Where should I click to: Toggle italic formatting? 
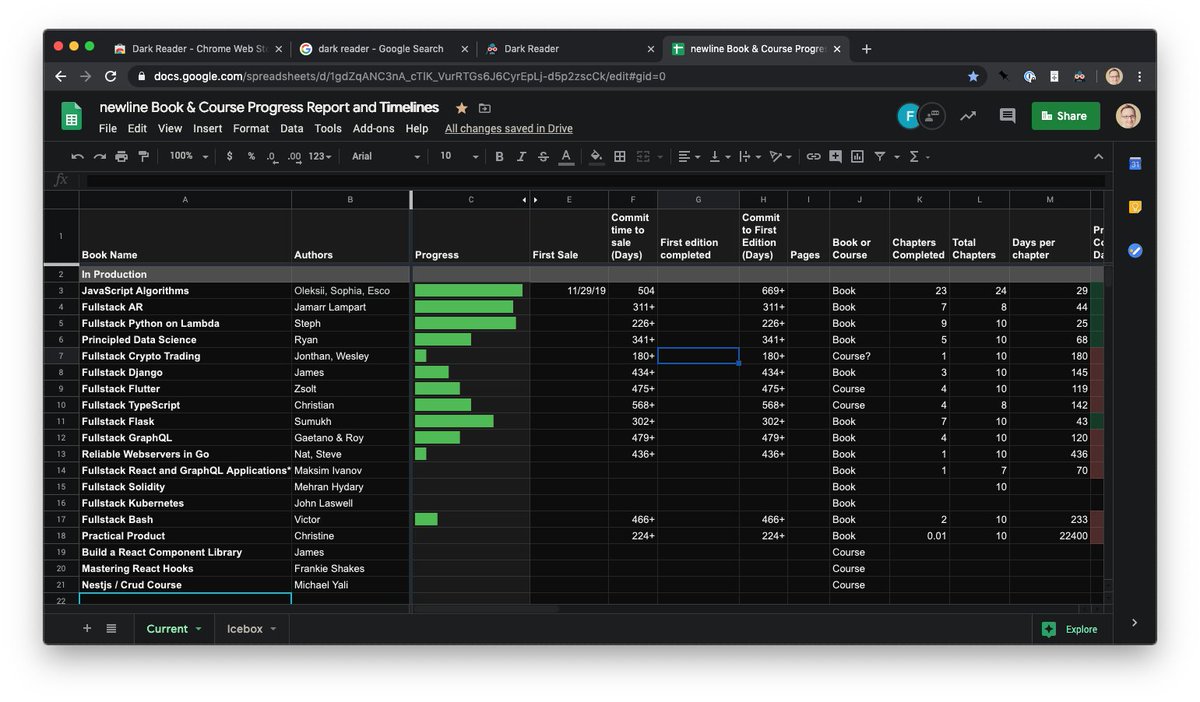click(521, 156)
